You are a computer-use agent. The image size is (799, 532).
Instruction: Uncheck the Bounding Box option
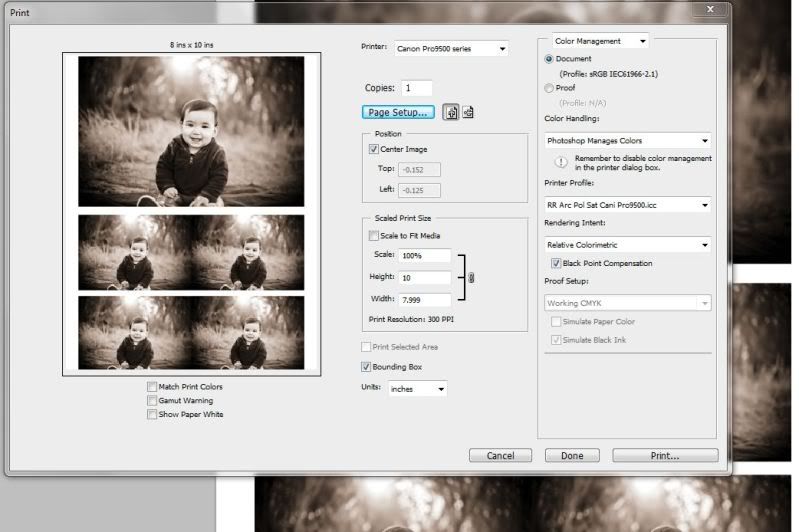coord(367,367)
